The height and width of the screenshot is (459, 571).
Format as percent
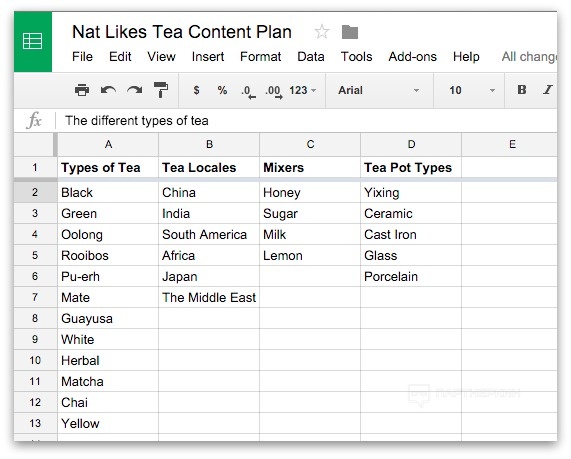click(x=222, y=90)
